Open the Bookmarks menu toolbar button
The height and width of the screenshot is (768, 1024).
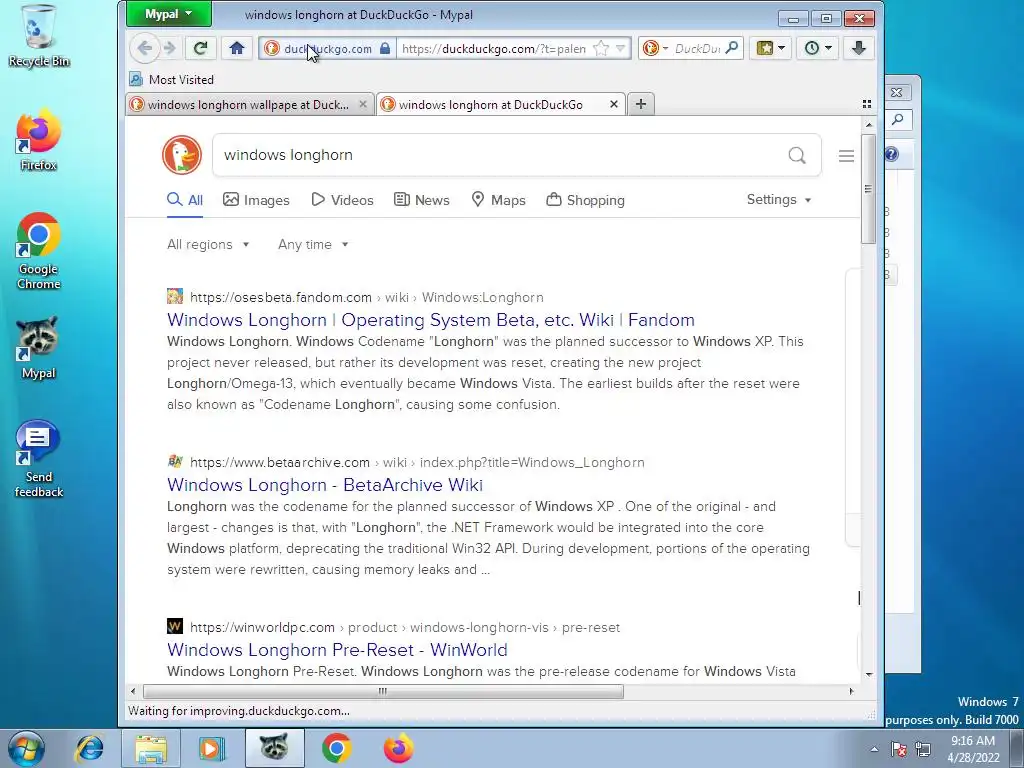pos(771,48)
